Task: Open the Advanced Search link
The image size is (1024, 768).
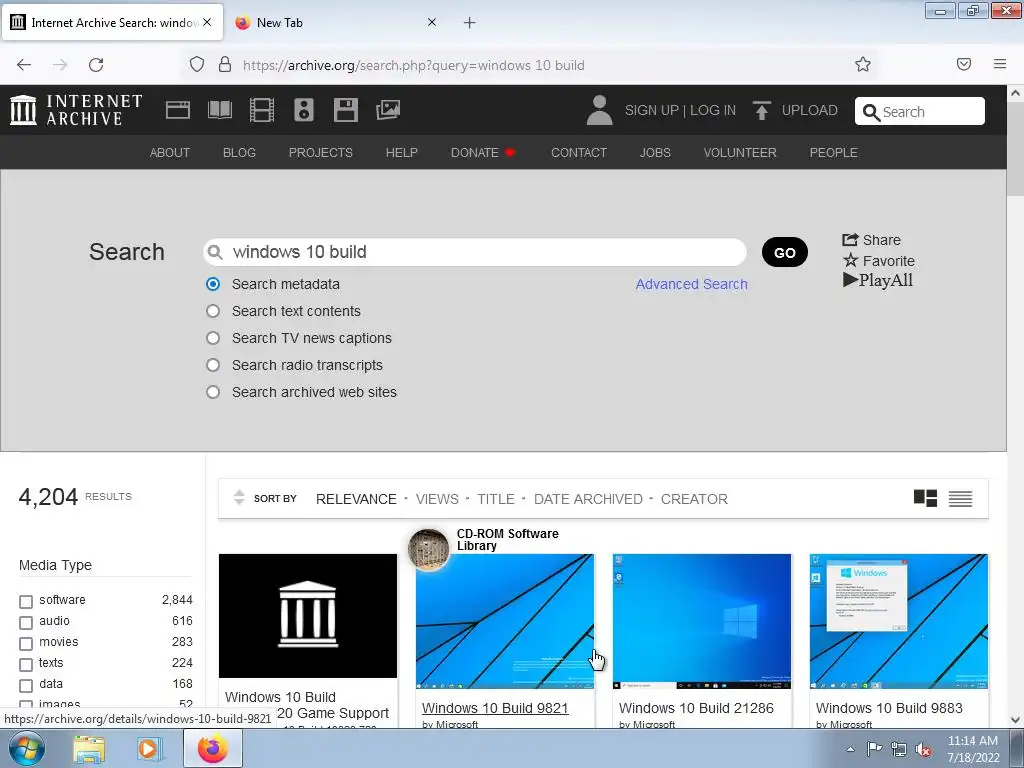Action: (692, 284)
